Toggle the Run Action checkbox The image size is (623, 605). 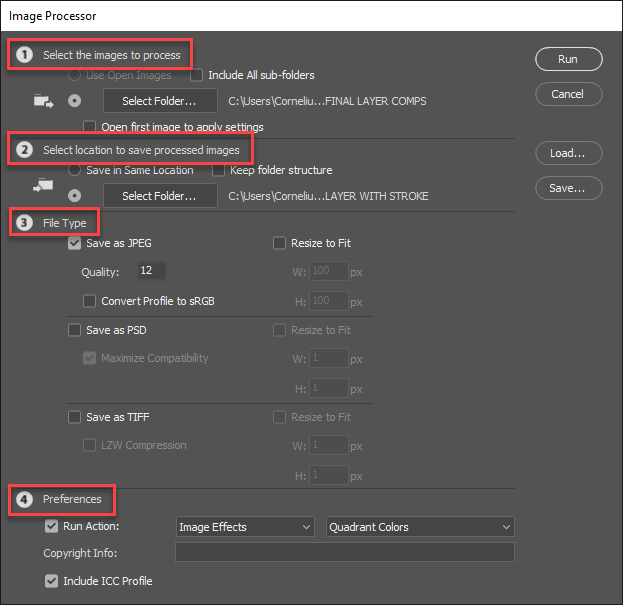click(x=51, y=526)
